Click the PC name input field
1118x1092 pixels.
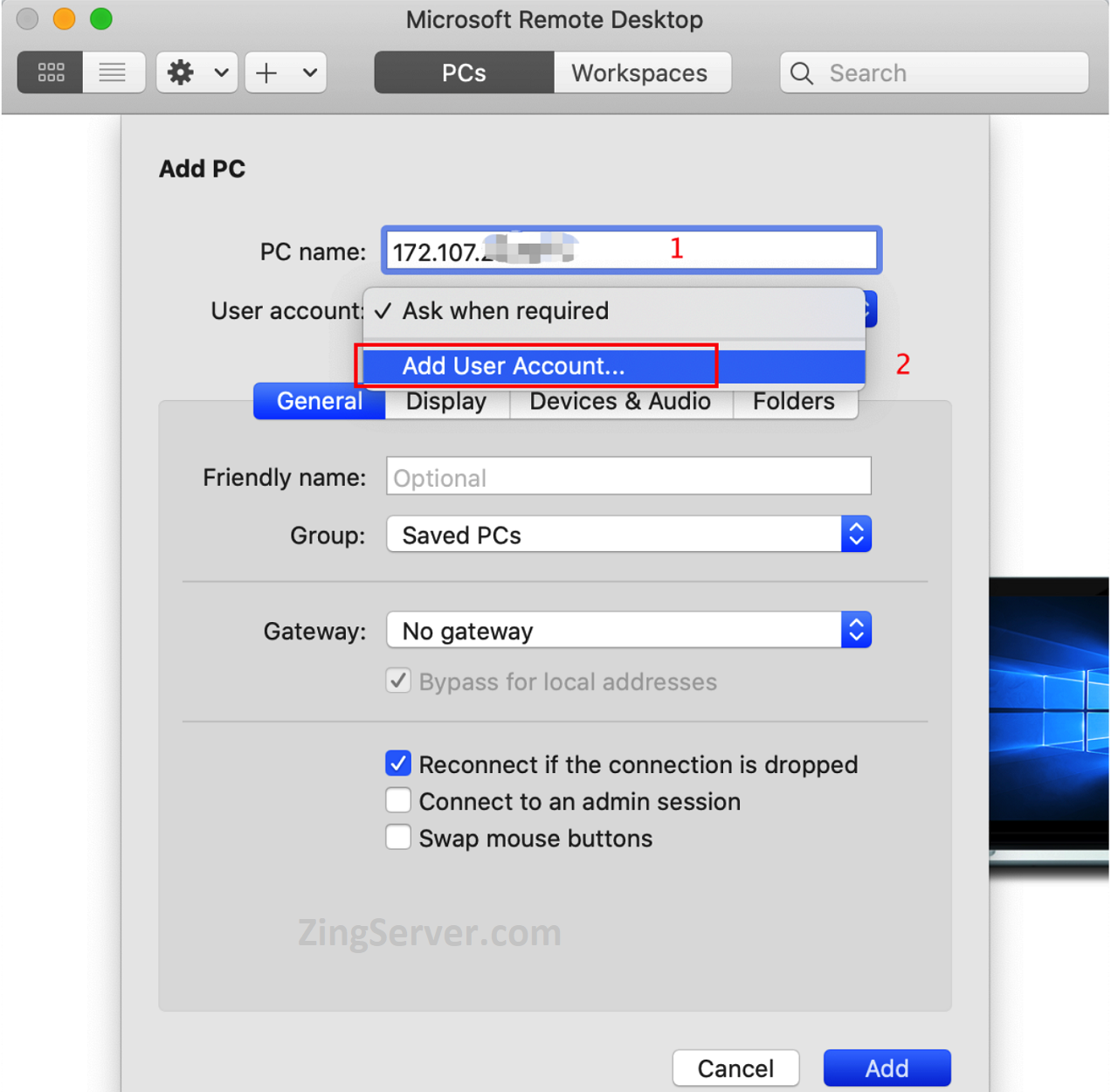click(631, 251)
